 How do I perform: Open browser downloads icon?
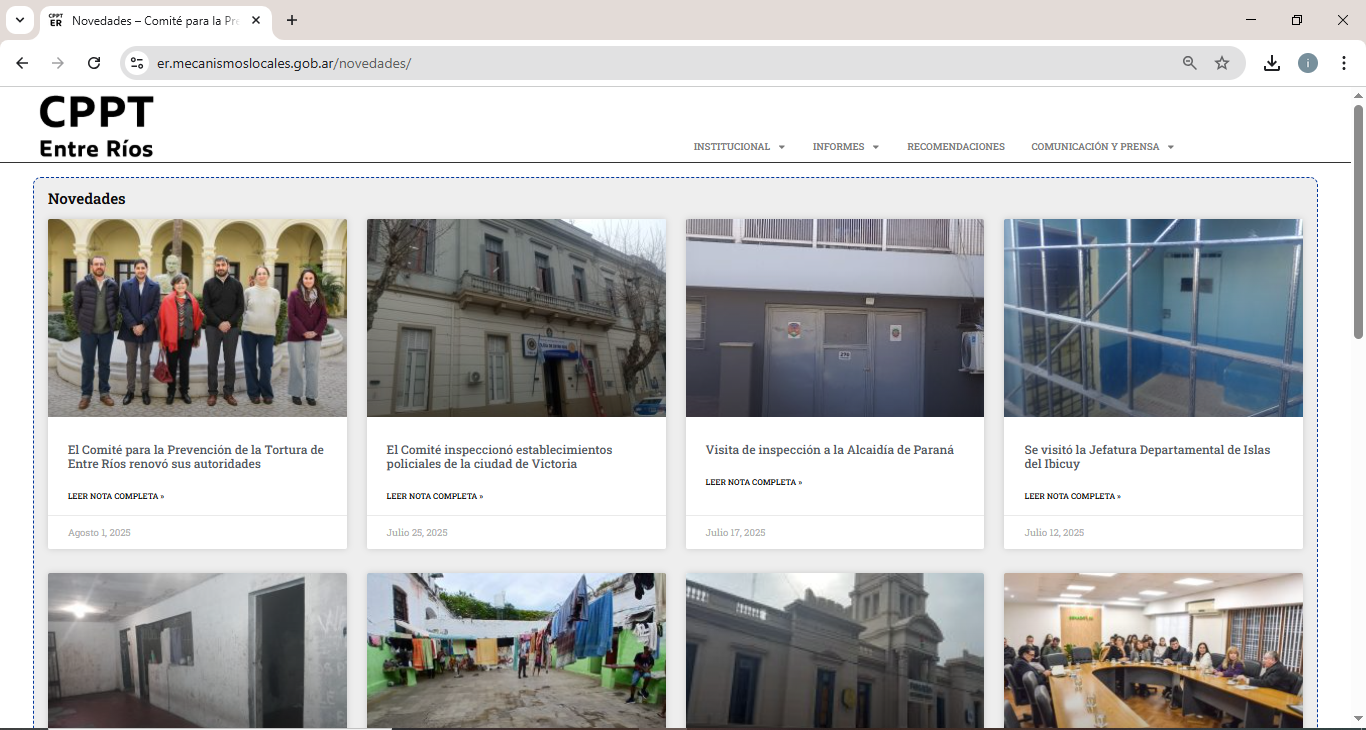coord(1271,63)
